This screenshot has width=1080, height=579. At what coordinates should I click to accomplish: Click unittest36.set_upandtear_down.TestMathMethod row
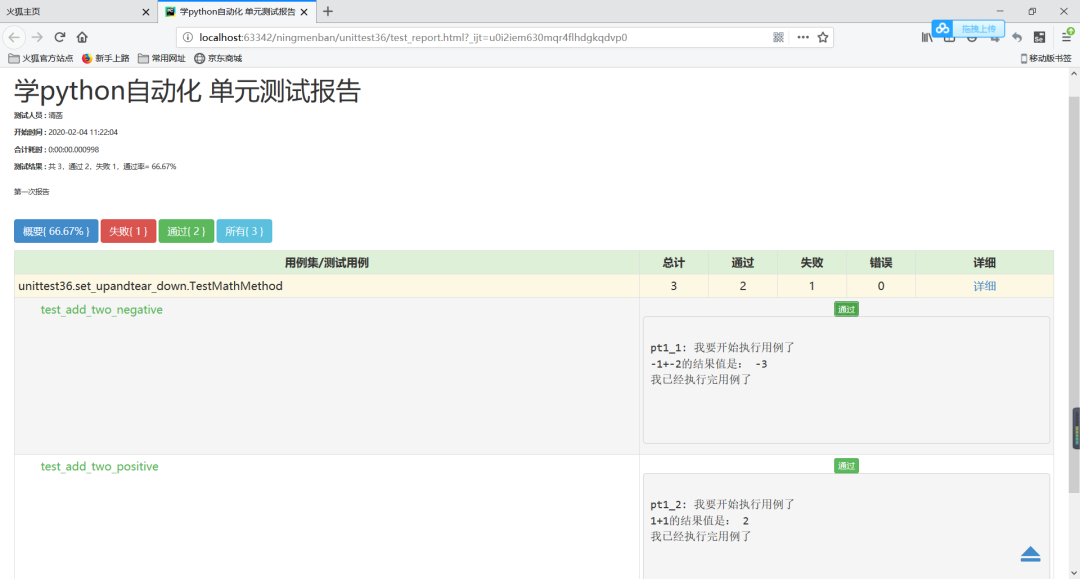coord(534,286)
